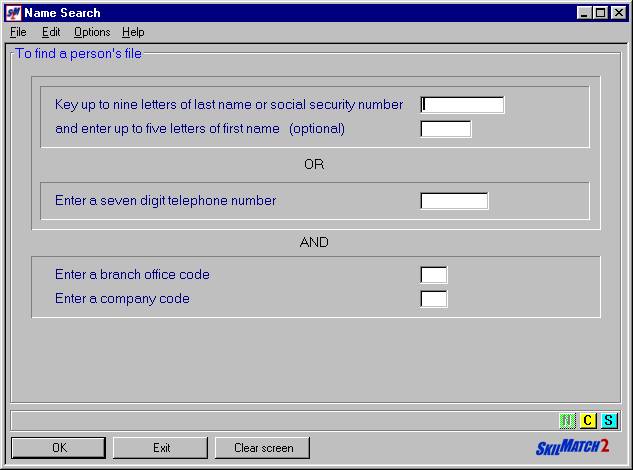Screen dimensions: 633x470
Task: Open the Edit menu
Action: [x=51, y=32]
